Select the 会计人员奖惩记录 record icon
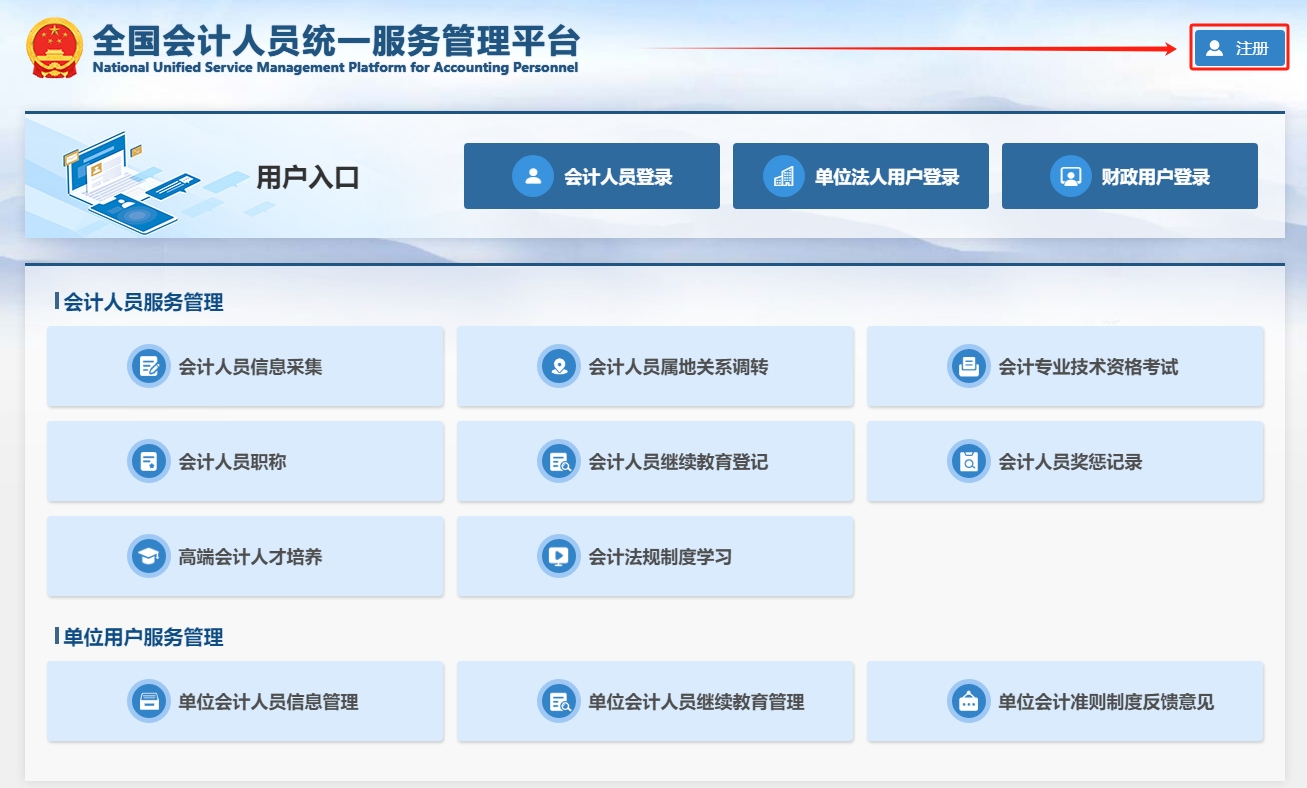Screen dimensions: 1307x788 968,461
